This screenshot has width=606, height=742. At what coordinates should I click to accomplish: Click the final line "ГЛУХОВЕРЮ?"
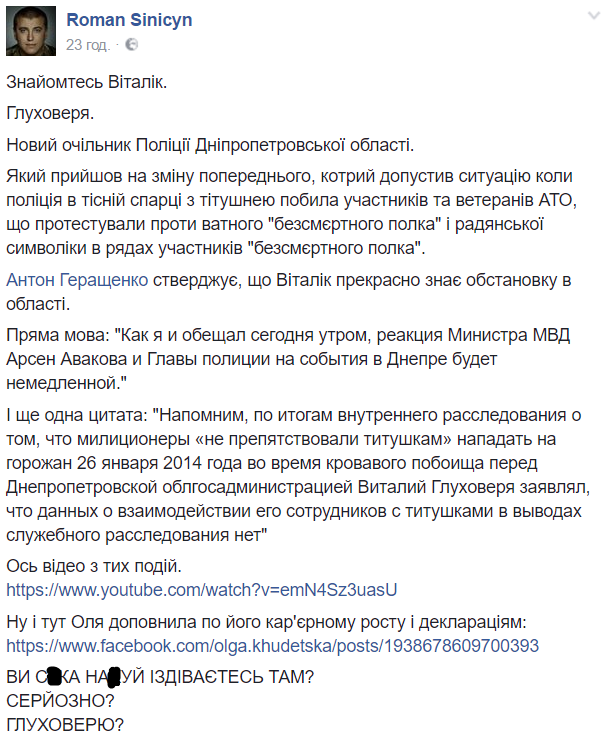[56, 724]
